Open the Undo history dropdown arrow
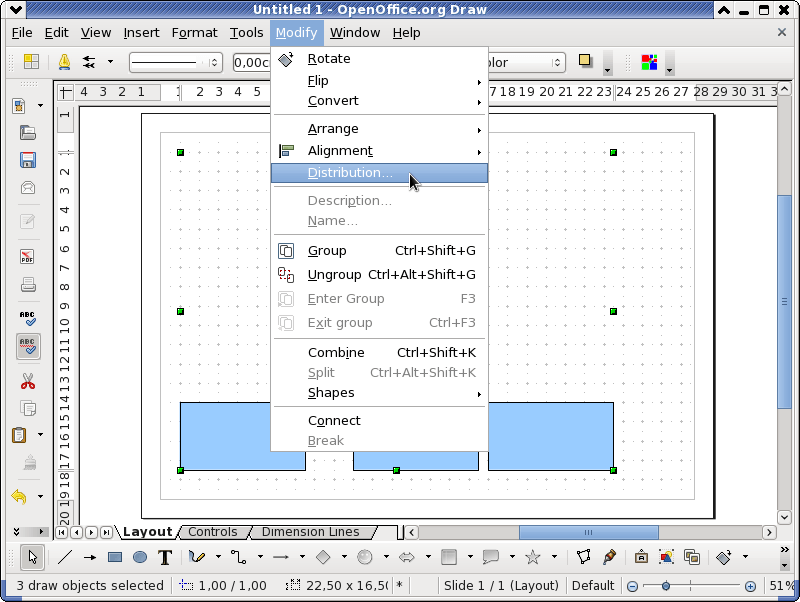The height and width of the screenshot is (602, 800). [x=40, y=496]
